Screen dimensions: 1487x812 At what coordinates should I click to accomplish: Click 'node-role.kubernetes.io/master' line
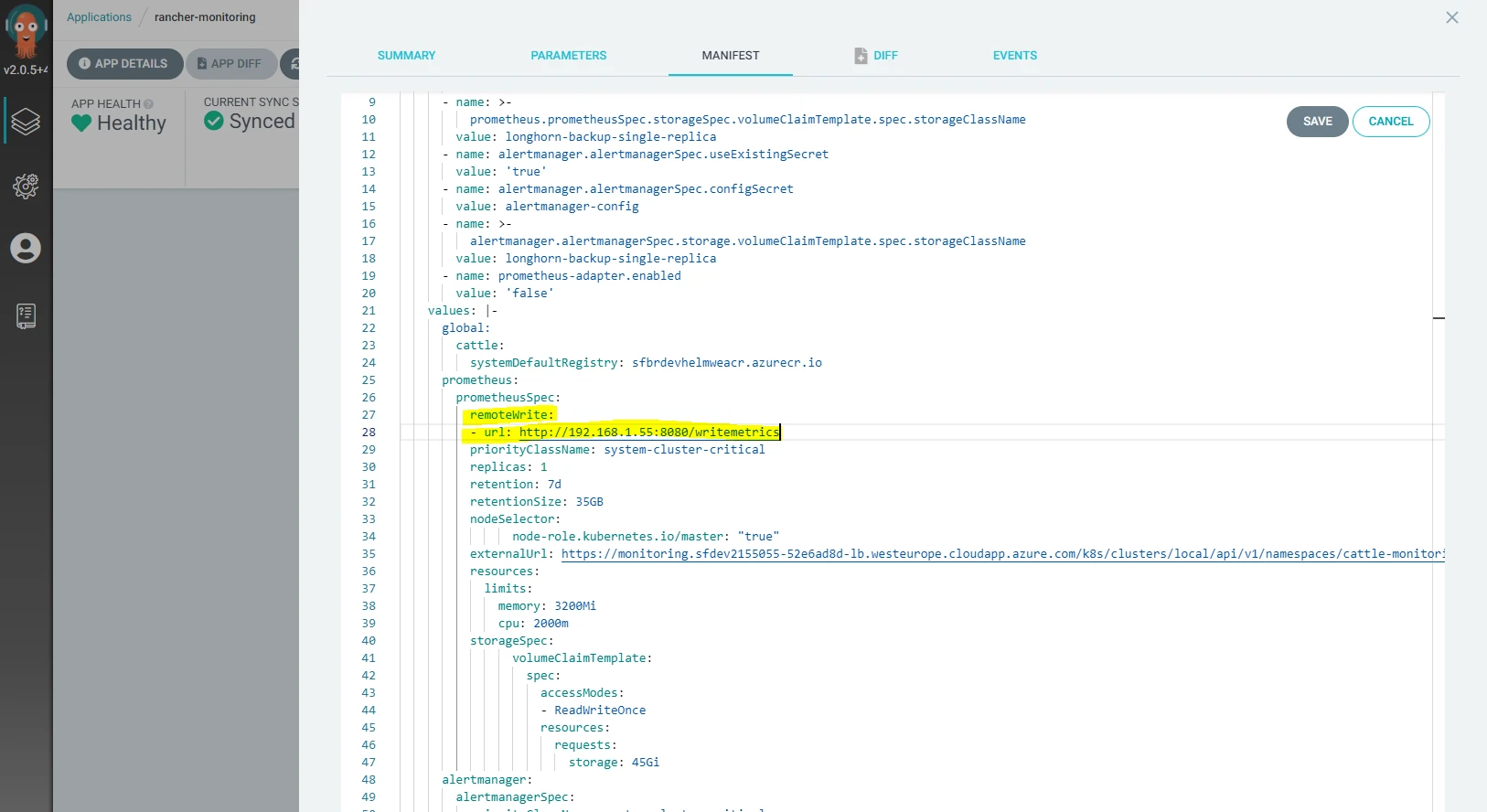pyautogui.click(x=646, y=537)
